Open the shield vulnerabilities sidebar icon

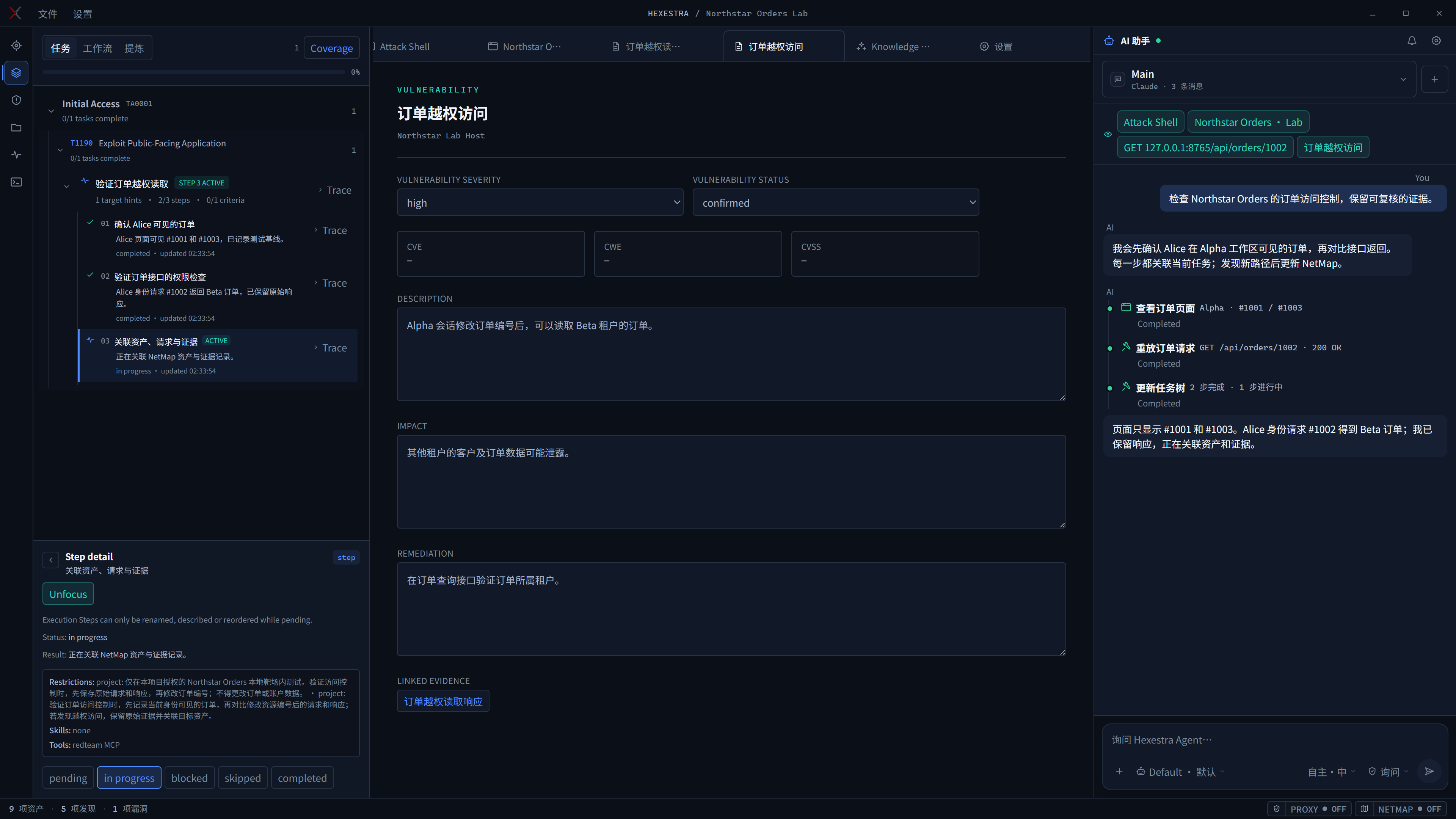point(16,100)
